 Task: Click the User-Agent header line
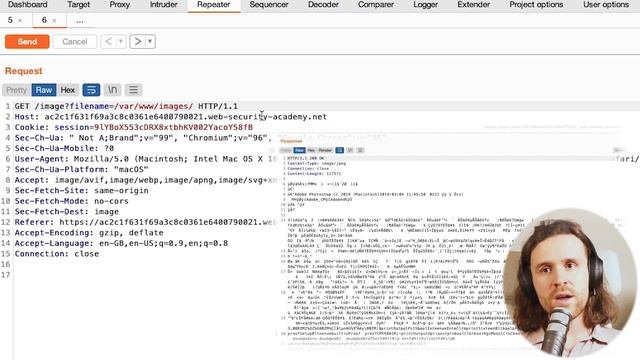pos(146,159)
